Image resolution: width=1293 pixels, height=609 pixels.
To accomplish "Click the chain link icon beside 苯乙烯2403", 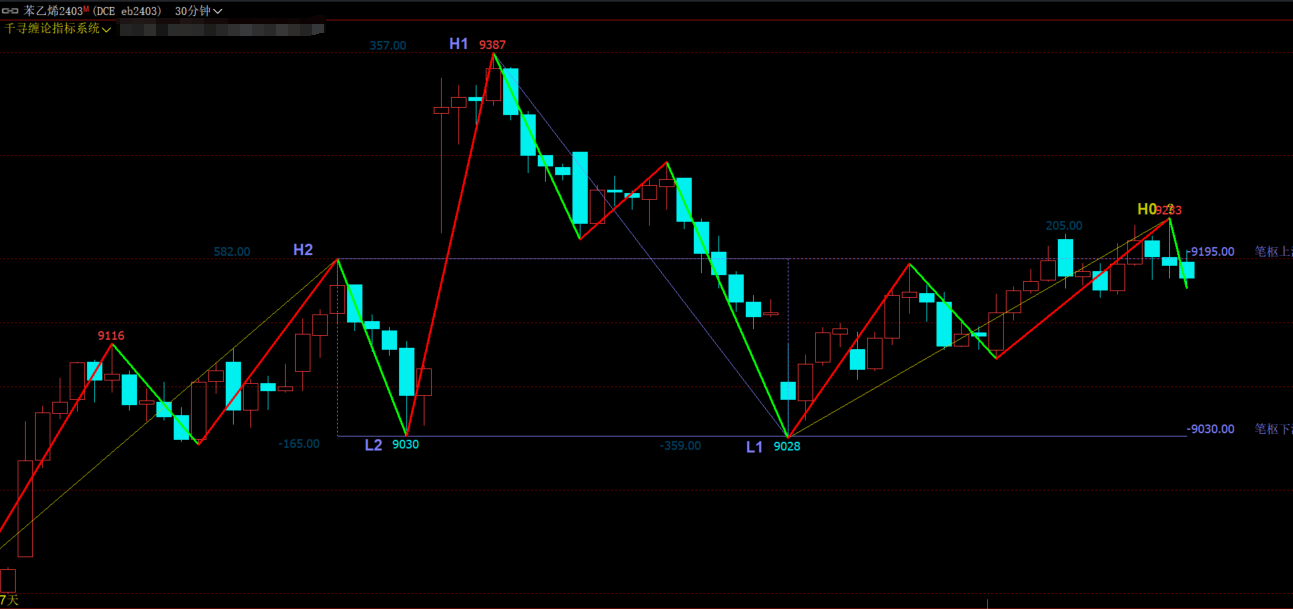I will point(12,11).
